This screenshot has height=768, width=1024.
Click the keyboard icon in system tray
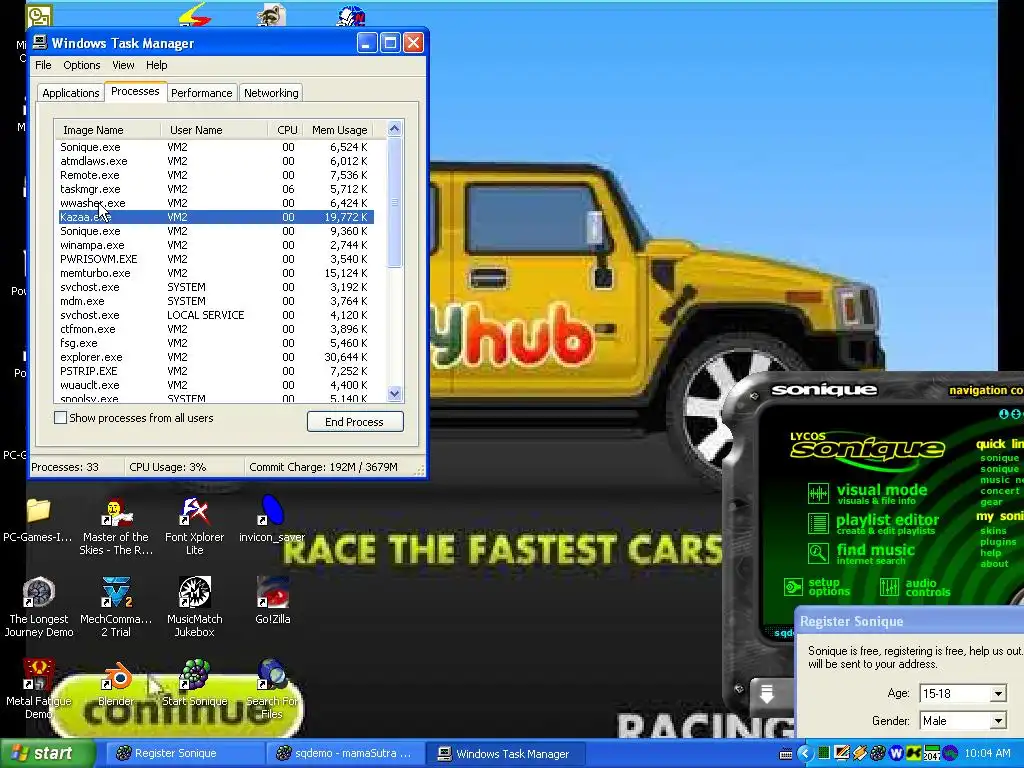[x=786, y=754]
